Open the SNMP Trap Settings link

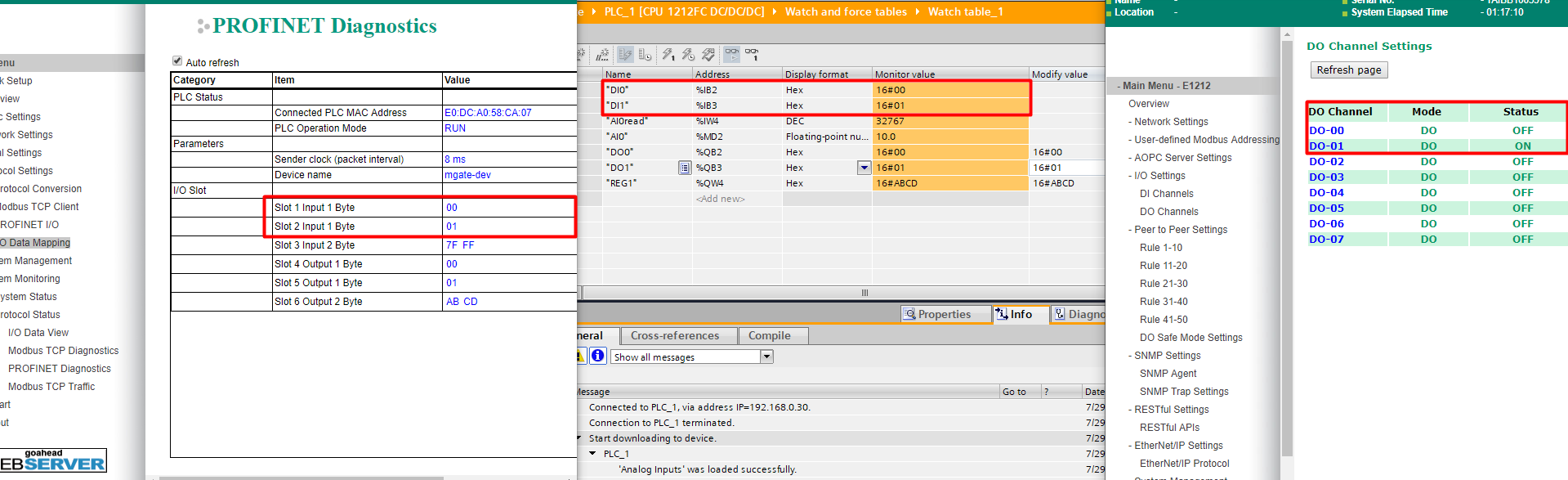pyautogui.click(x=1184, y=392)
